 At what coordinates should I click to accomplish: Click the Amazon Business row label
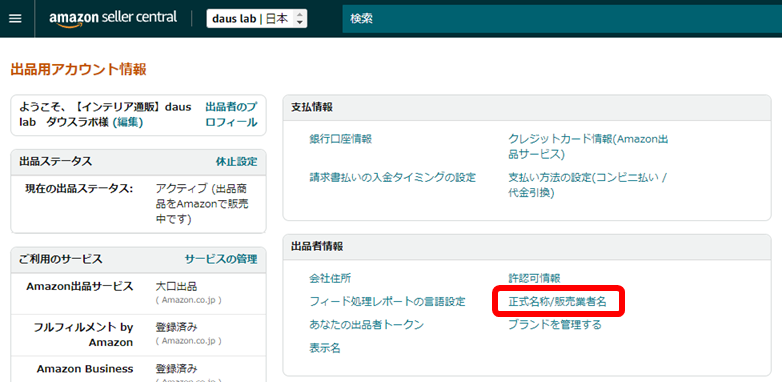(85, 369)
